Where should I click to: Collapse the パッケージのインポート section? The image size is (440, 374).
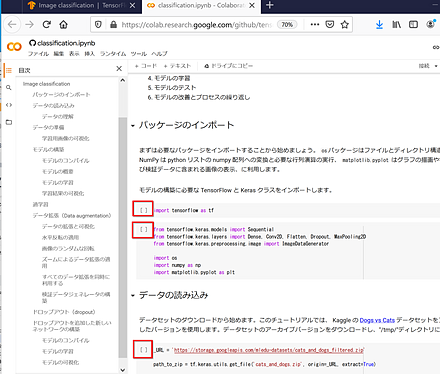coord(133,126)
